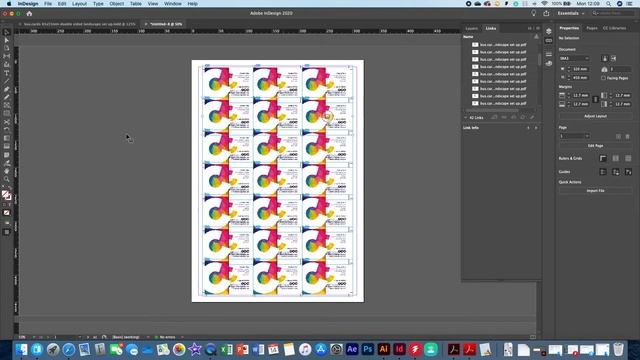This screenshot has height=360, width=640.
Task: Select the Direct Selection tool
Action: pos(7,40)
